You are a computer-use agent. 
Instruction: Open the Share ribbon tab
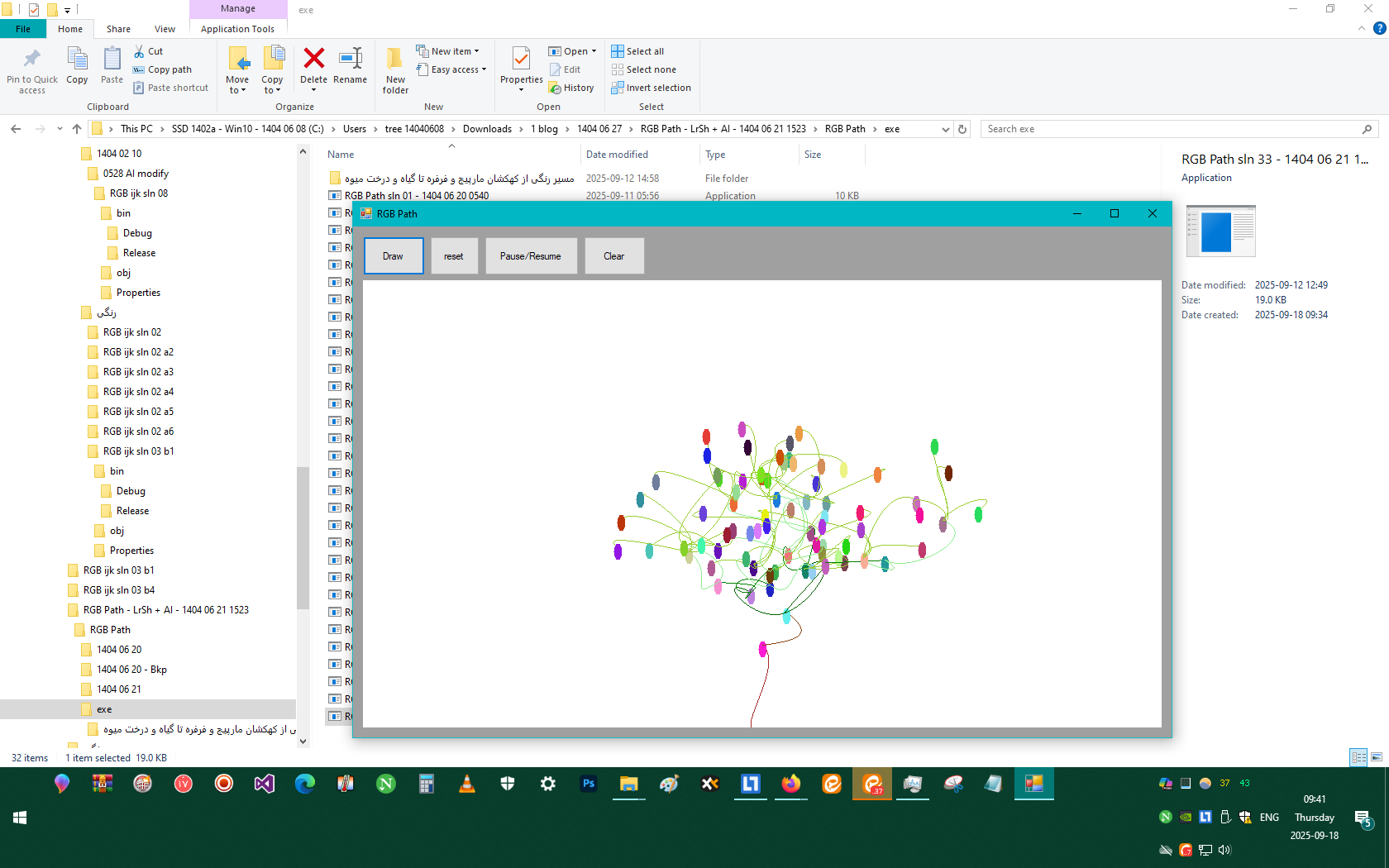pyautogui.click(x=118, y=29)
